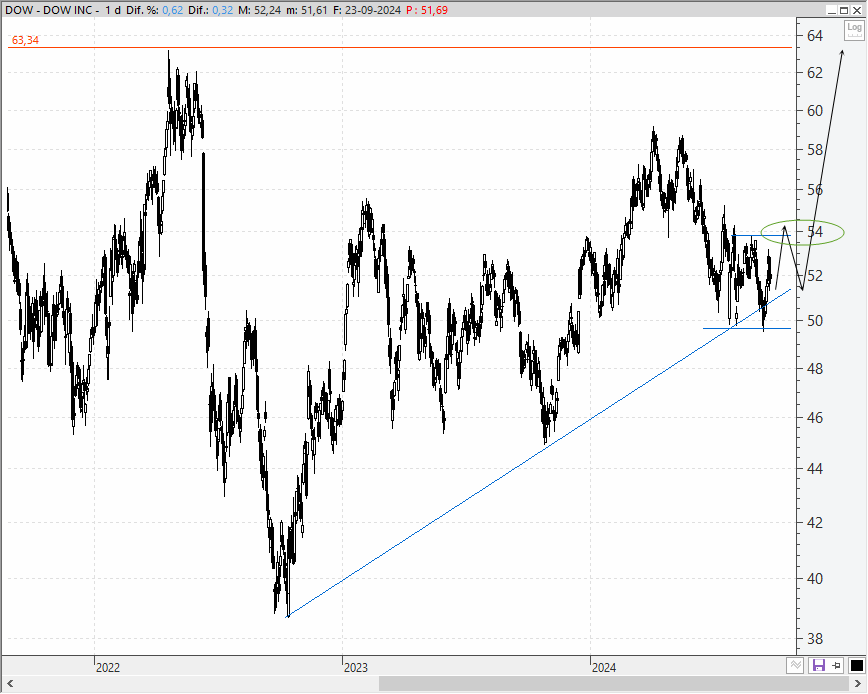This screenshot has width=868, height=694.
Task: Click the 2023 year label
Action: click(x=355, y=667)
